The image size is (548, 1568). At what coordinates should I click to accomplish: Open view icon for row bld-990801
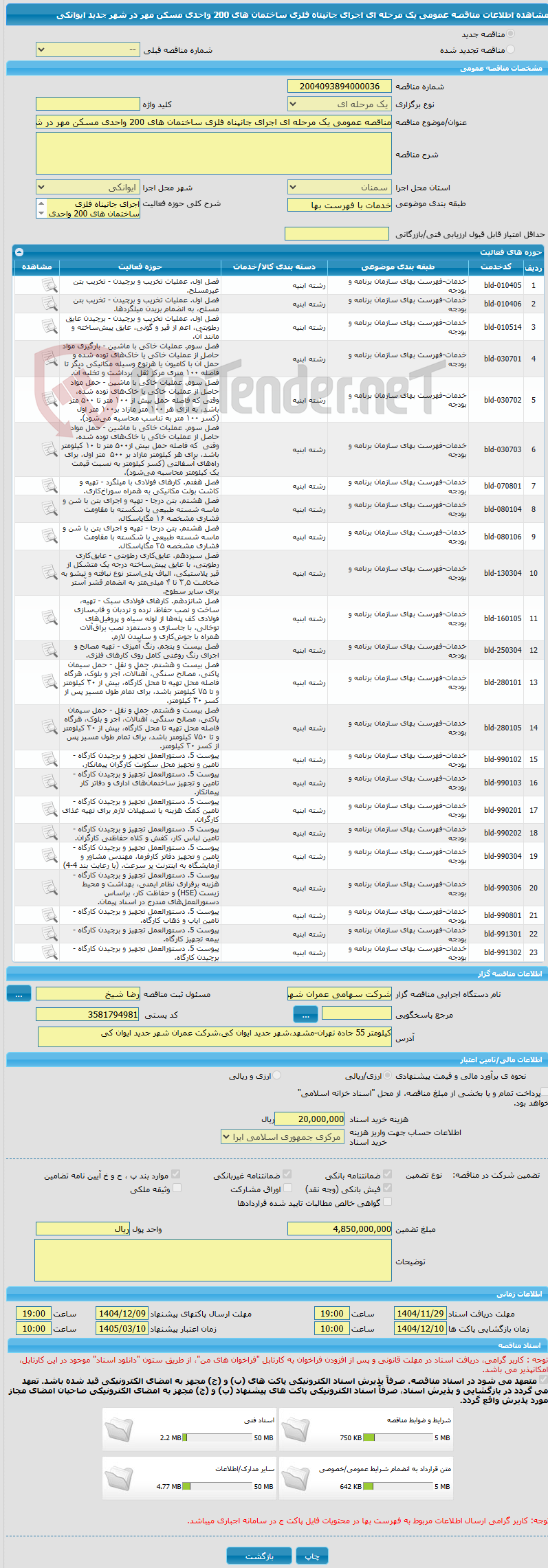coord(50,915)
